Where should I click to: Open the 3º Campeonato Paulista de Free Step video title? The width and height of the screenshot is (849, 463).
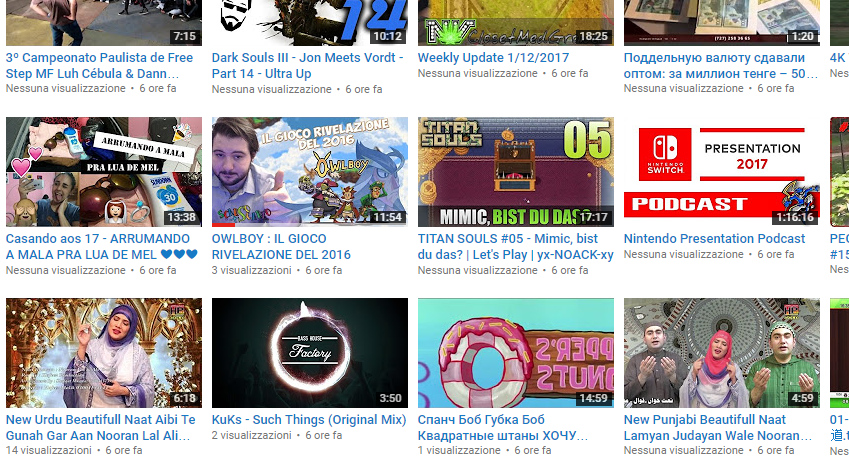99,66
